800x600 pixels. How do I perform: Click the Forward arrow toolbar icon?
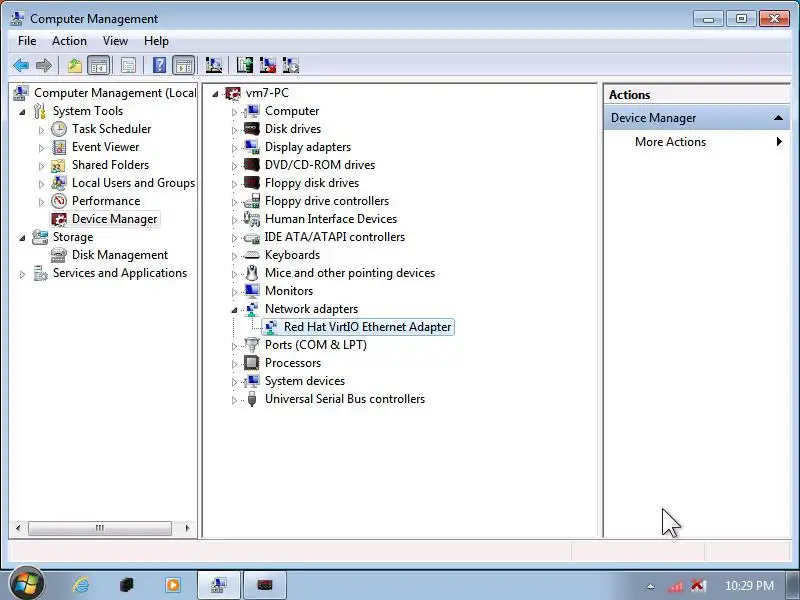[44, 65]
